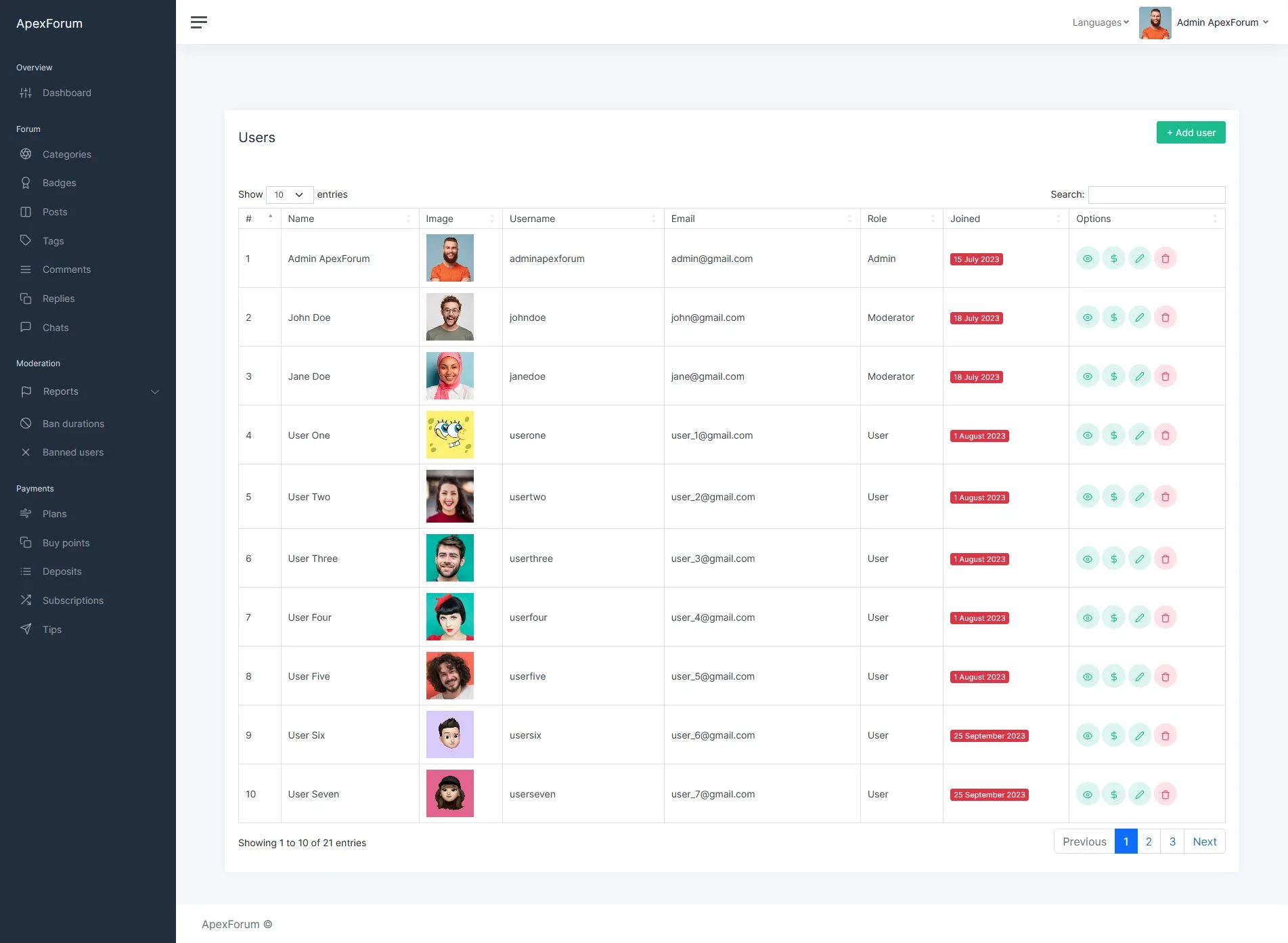Click the eye icon for User Two
Image resolution: width=1288 pixels, height=943 pixels.
click(1087, 497)
